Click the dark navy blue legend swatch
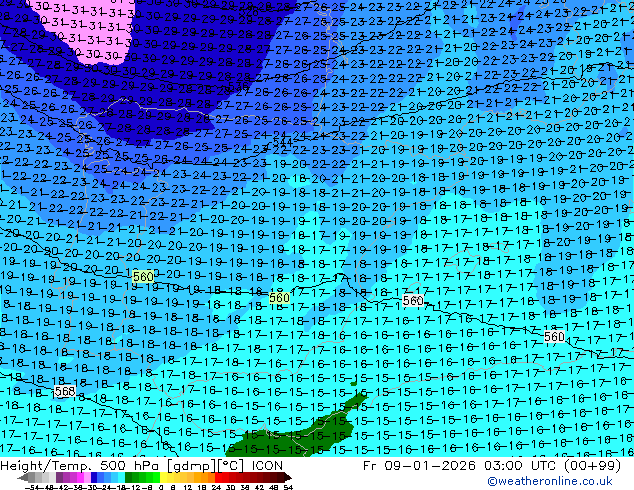 94,478
